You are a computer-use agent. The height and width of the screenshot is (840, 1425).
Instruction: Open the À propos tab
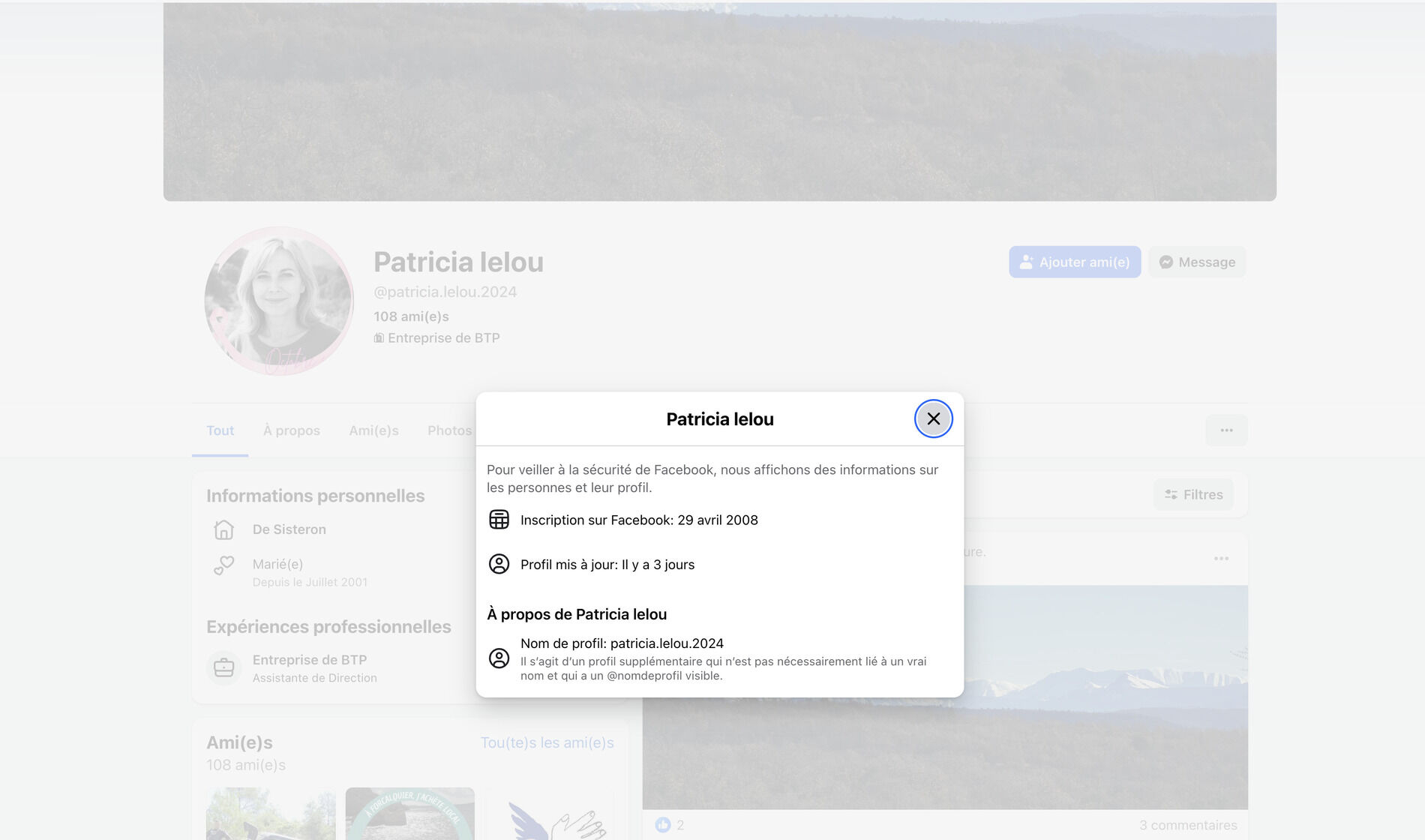point(292,430)
